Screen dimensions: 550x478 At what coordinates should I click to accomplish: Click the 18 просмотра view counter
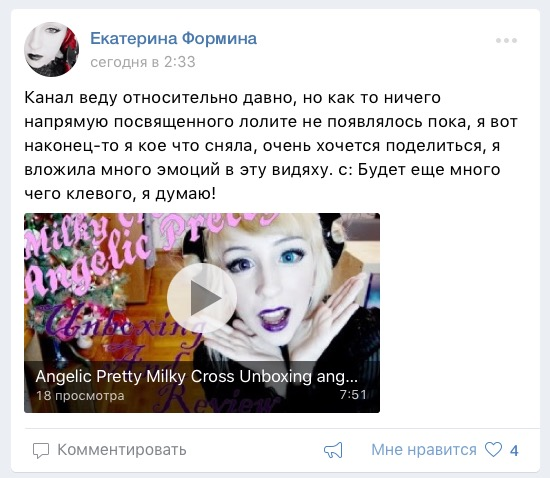[x=80, y=396]
